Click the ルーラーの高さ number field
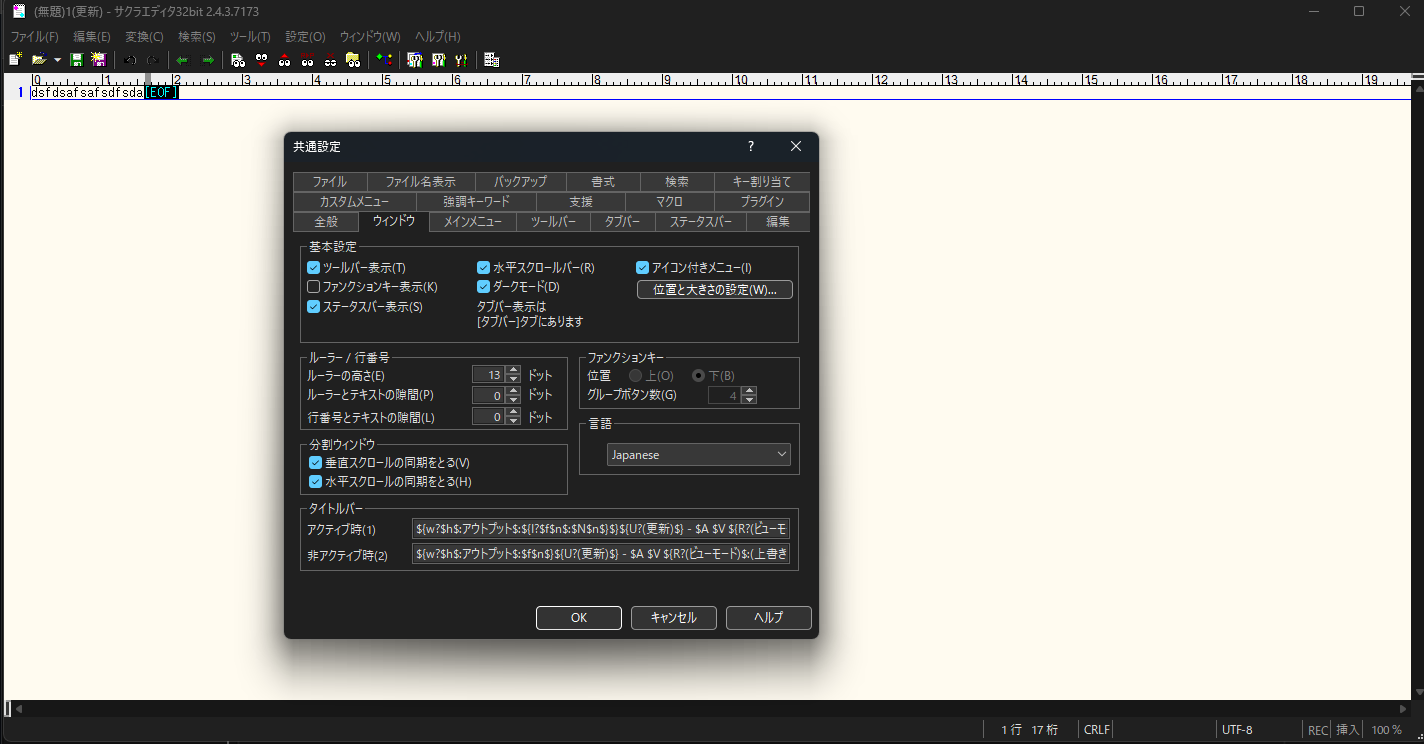Image resolution: width=1424 pixels, height=744 pixels. [x=489, y=375]
